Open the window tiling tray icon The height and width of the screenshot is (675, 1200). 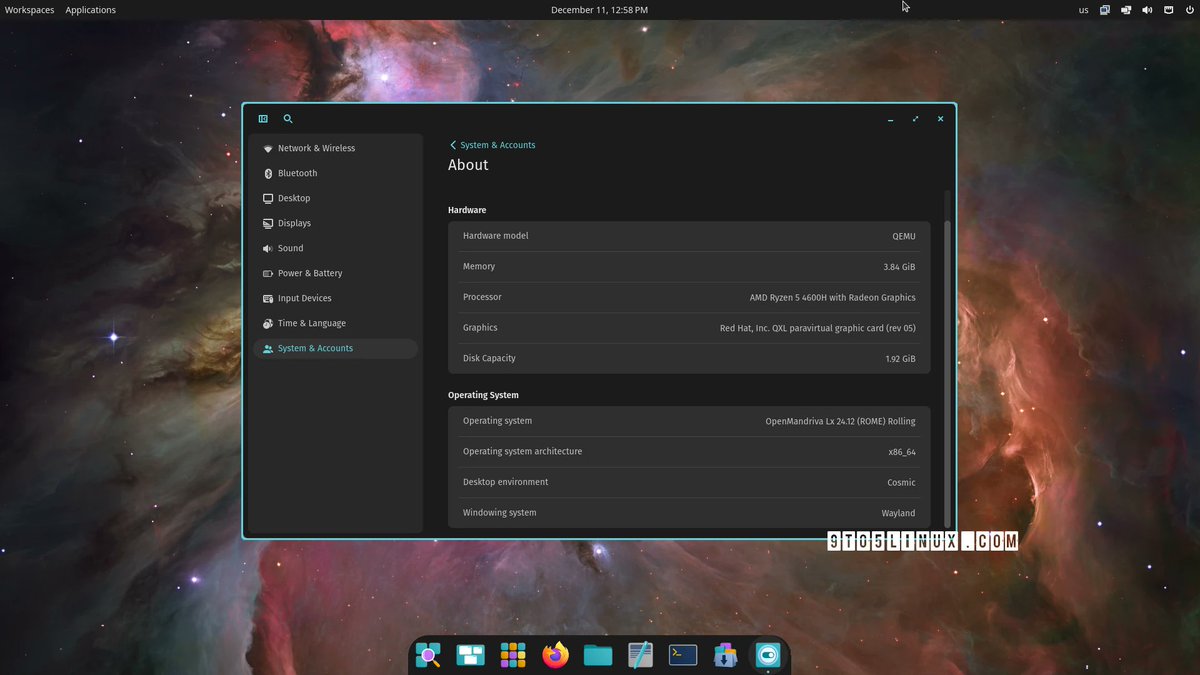pos(1126,10)
